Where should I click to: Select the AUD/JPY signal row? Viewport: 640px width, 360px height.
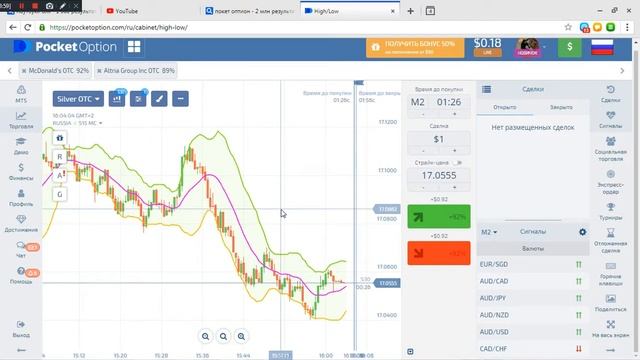click(x=533, y=298)
